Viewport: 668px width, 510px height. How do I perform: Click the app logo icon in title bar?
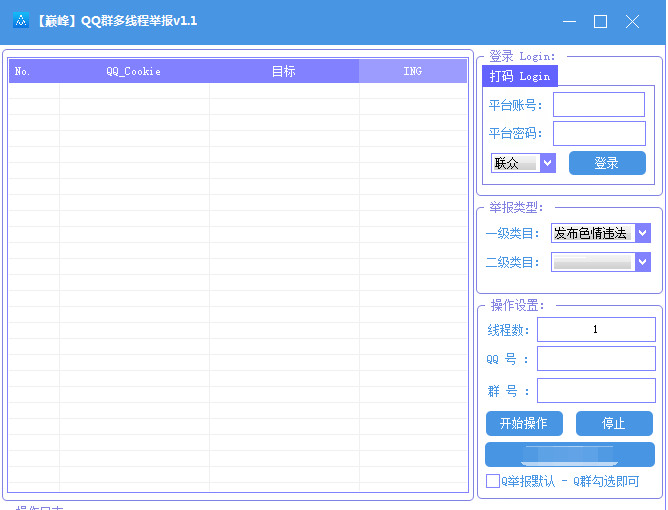point(19,21)
